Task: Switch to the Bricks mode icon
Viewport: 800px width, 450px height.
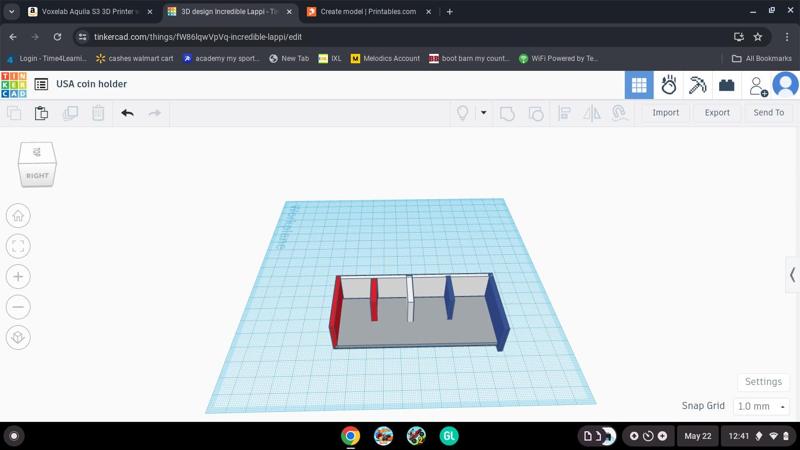Action: (727, 85)
